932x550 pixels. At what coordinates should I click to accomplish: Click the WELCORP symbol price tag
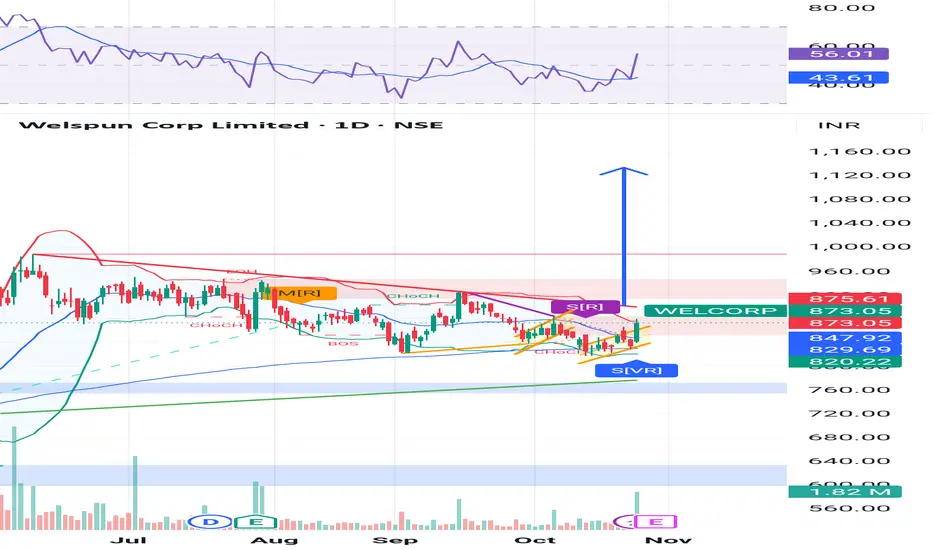[x=715, y=311]
